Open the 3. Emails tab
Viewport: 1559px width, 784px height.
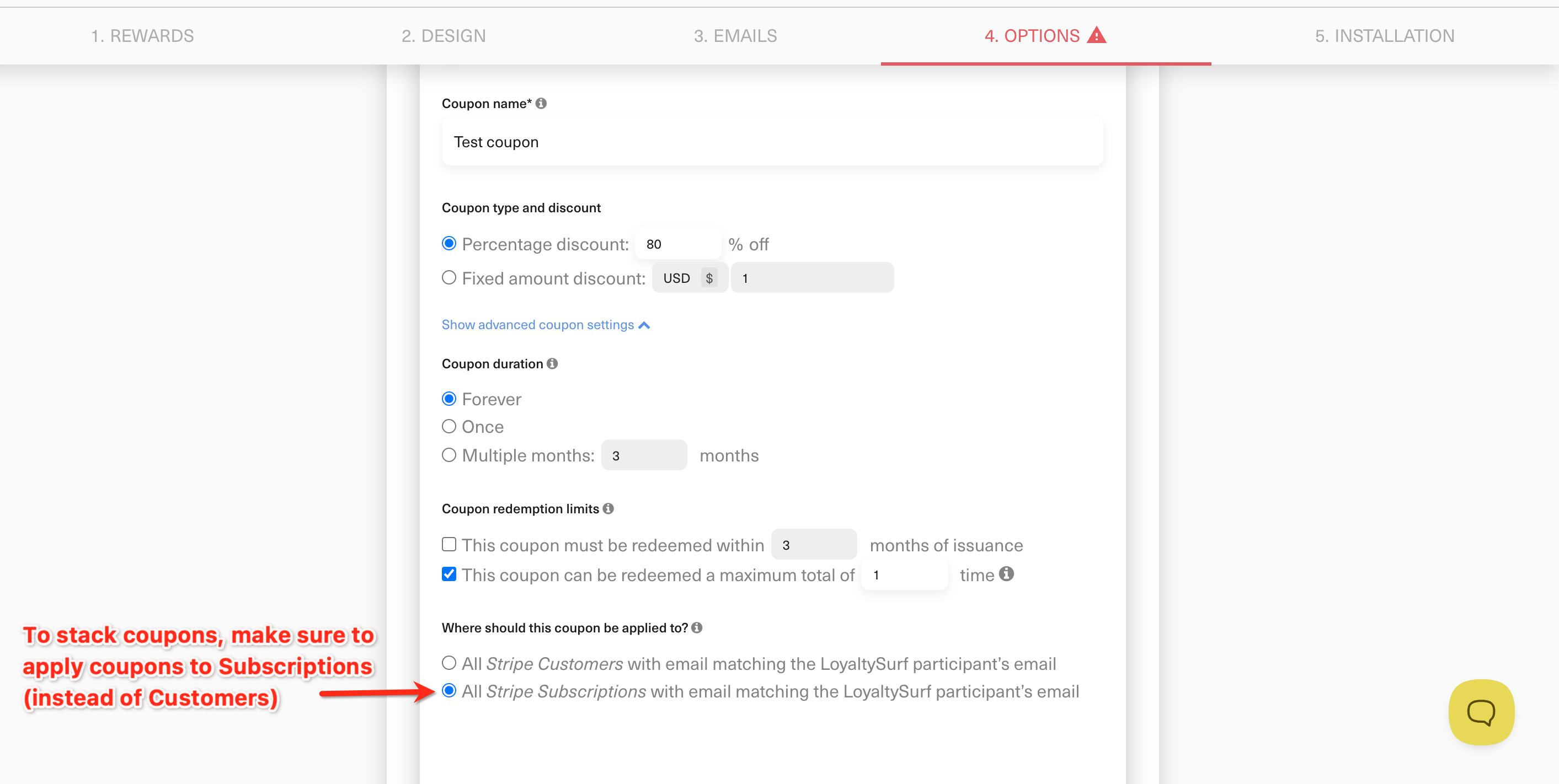[x=735, y=36]
